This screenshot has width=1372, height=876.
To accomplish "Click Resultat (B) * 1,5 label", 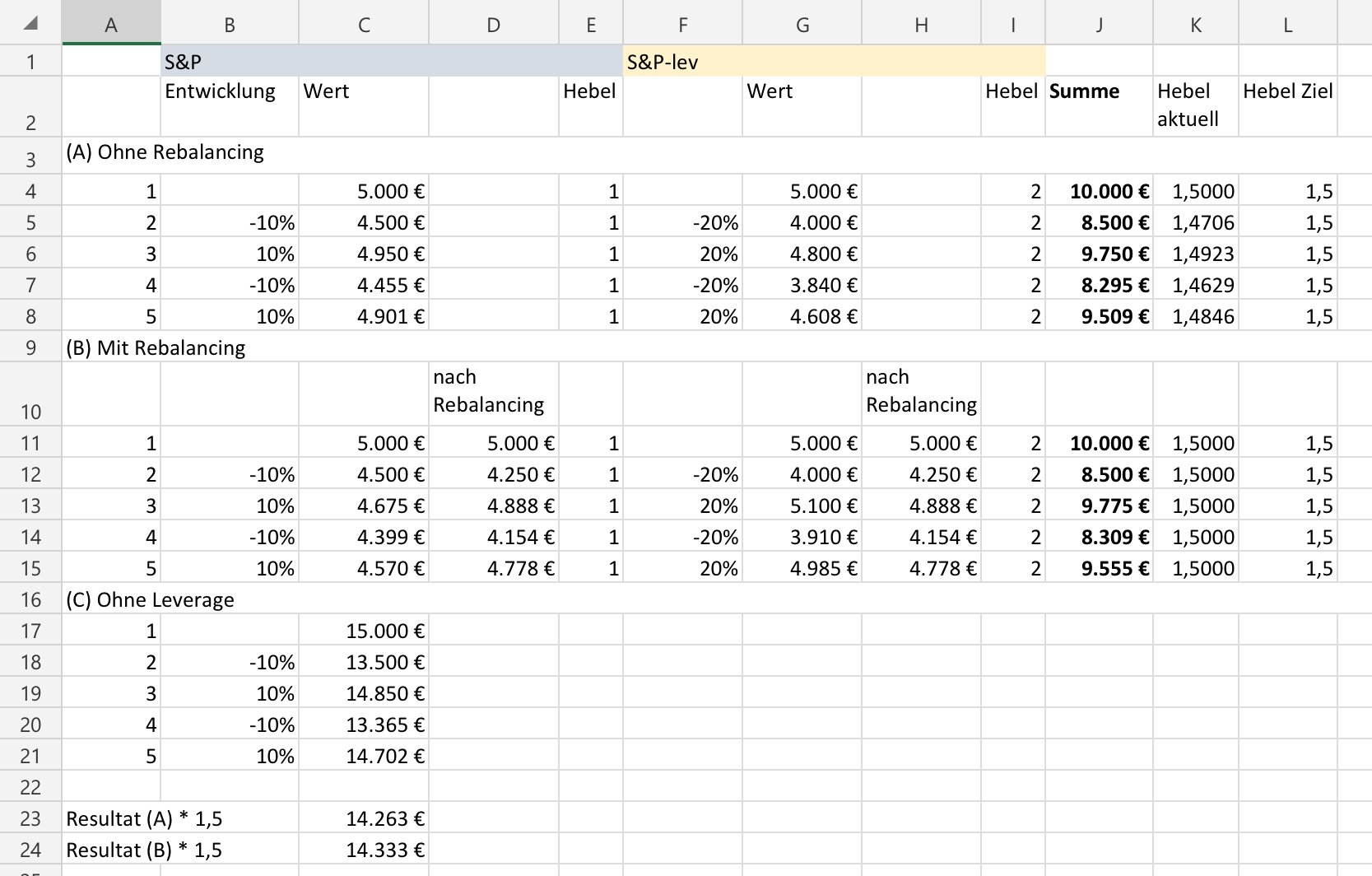I will [x=144, y=850].
